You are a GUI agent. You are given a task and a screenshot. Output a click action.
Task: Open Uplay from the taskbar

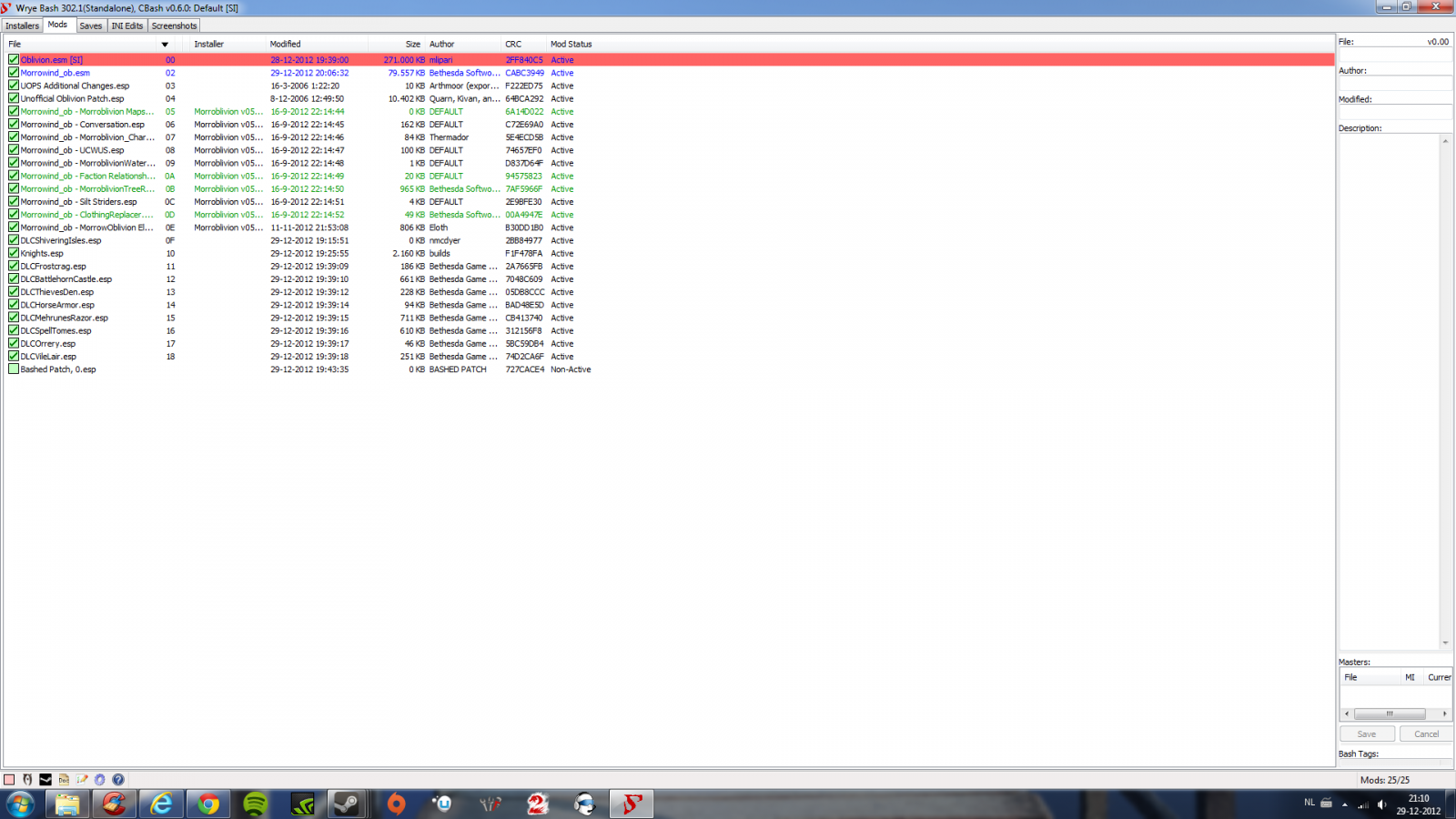[443, 804]
